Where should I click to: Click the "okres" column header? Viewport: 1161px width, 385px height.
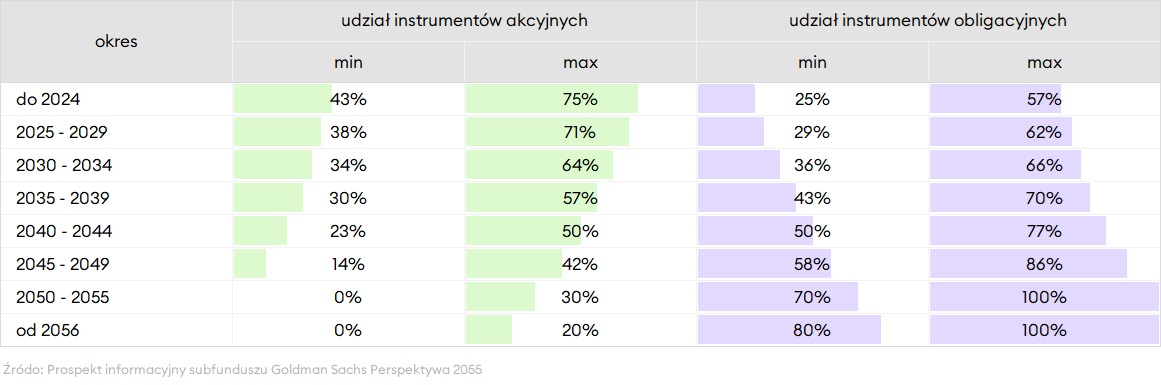(x=116, y=41)
